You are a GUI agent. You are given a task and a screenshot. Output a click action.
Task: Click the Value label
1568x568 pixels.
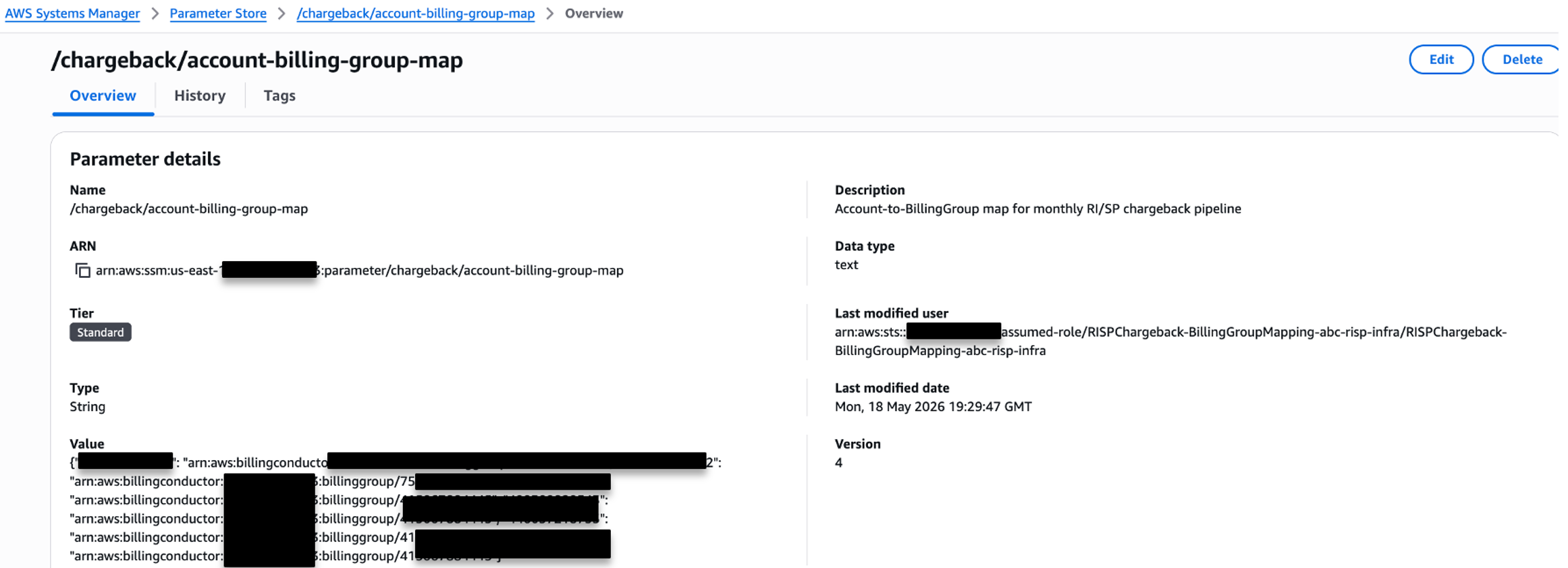(87, 444)
